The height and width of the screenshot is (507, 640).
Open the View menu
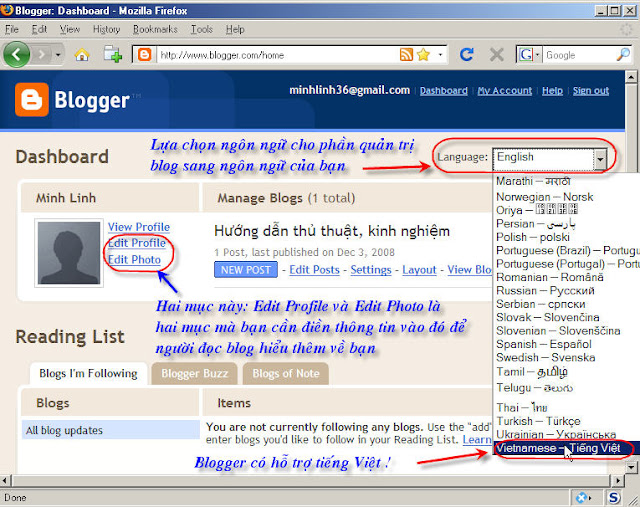(69, 29)
